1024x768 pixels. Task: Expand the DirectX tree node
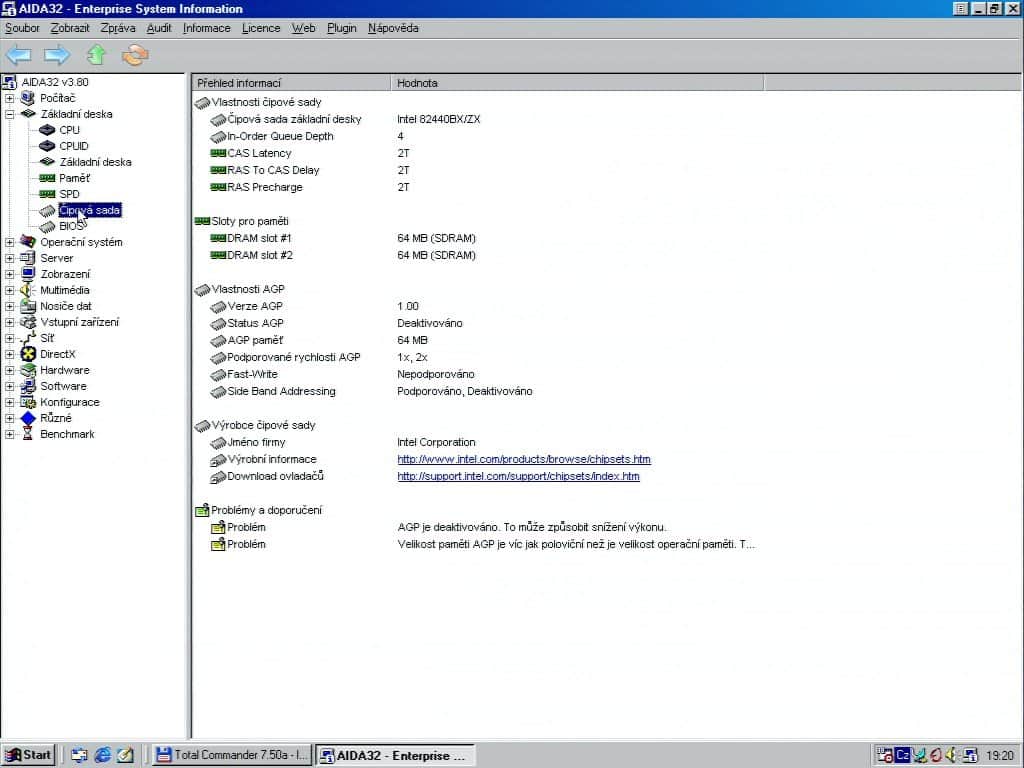pos(9,354)
